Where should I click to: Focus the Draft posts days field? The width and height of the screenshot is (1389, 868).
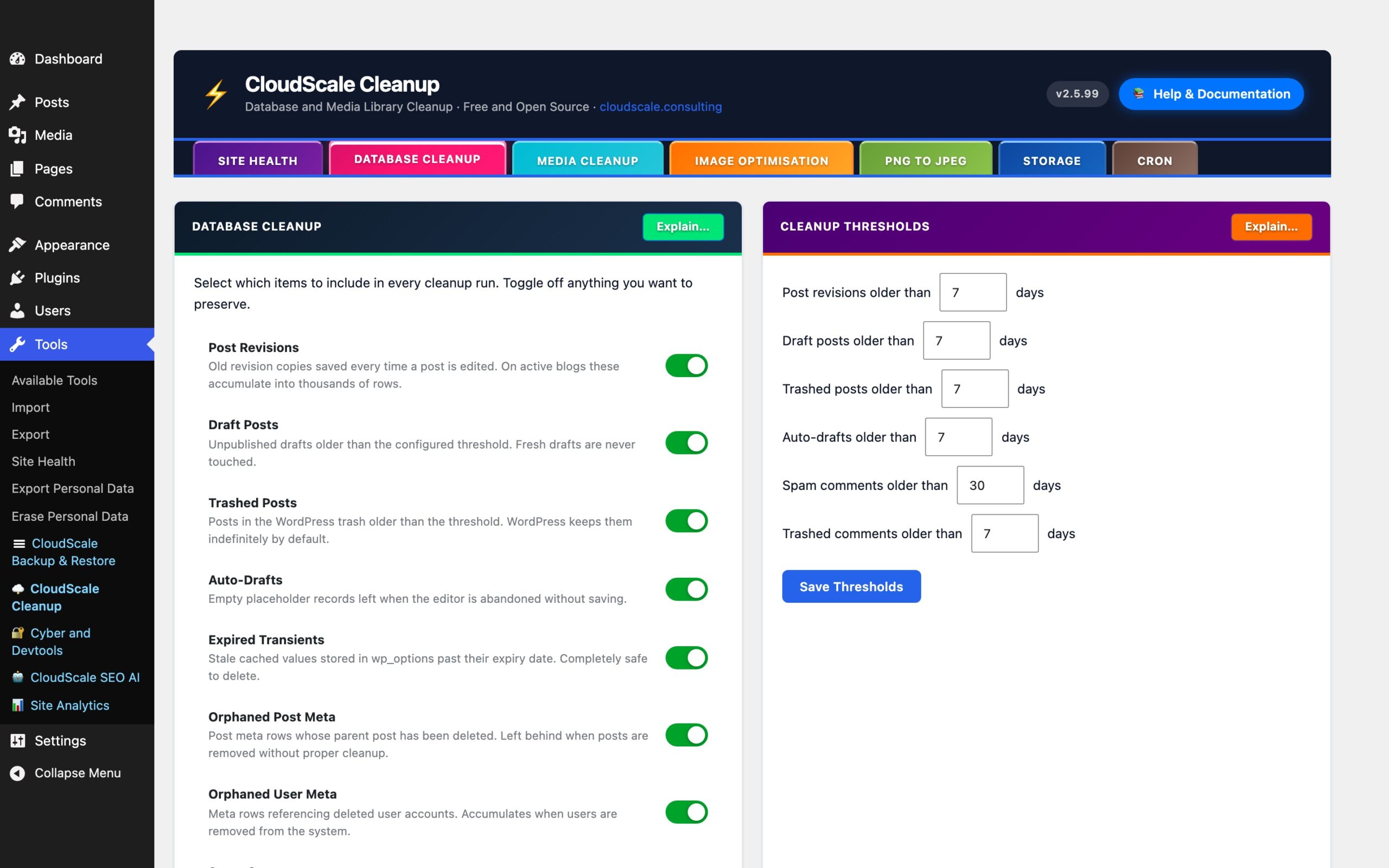(956, 341)
